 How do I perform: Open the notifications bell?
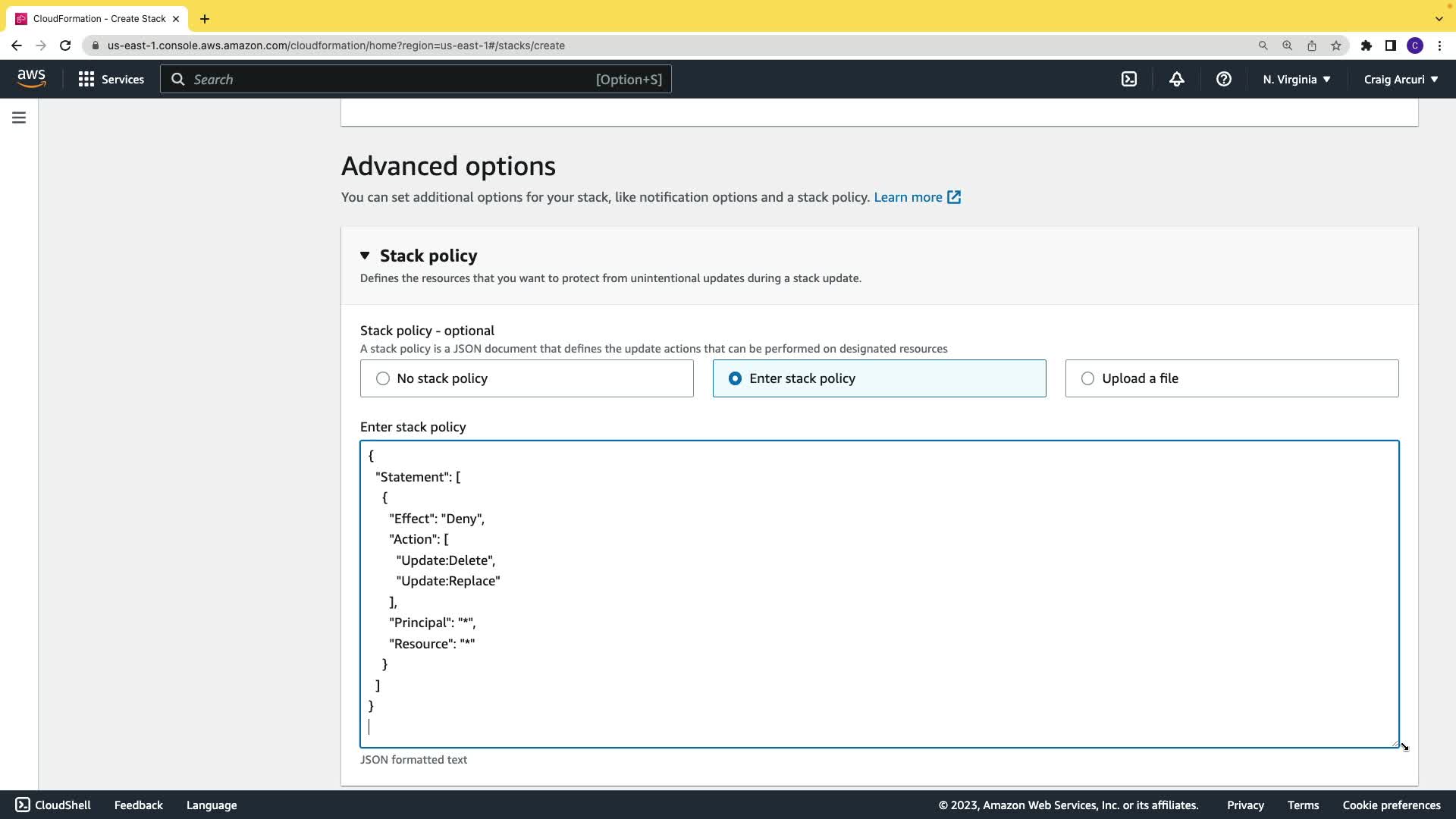point(1176,79)
